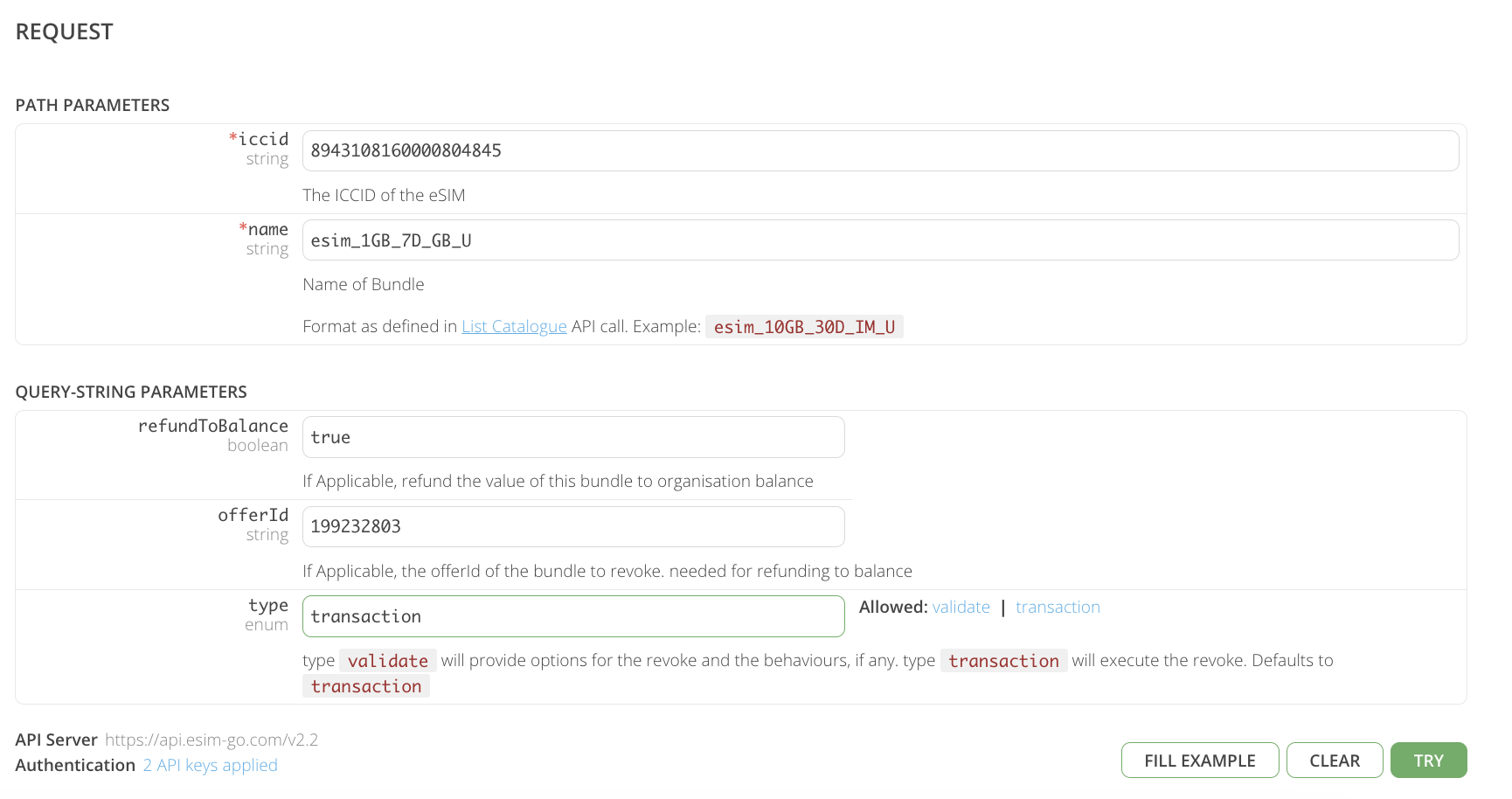The height and width of the screenshot is (799, 1512).
Task: Click the PATH PARAMETERS heading
Action: coord(93,105)
